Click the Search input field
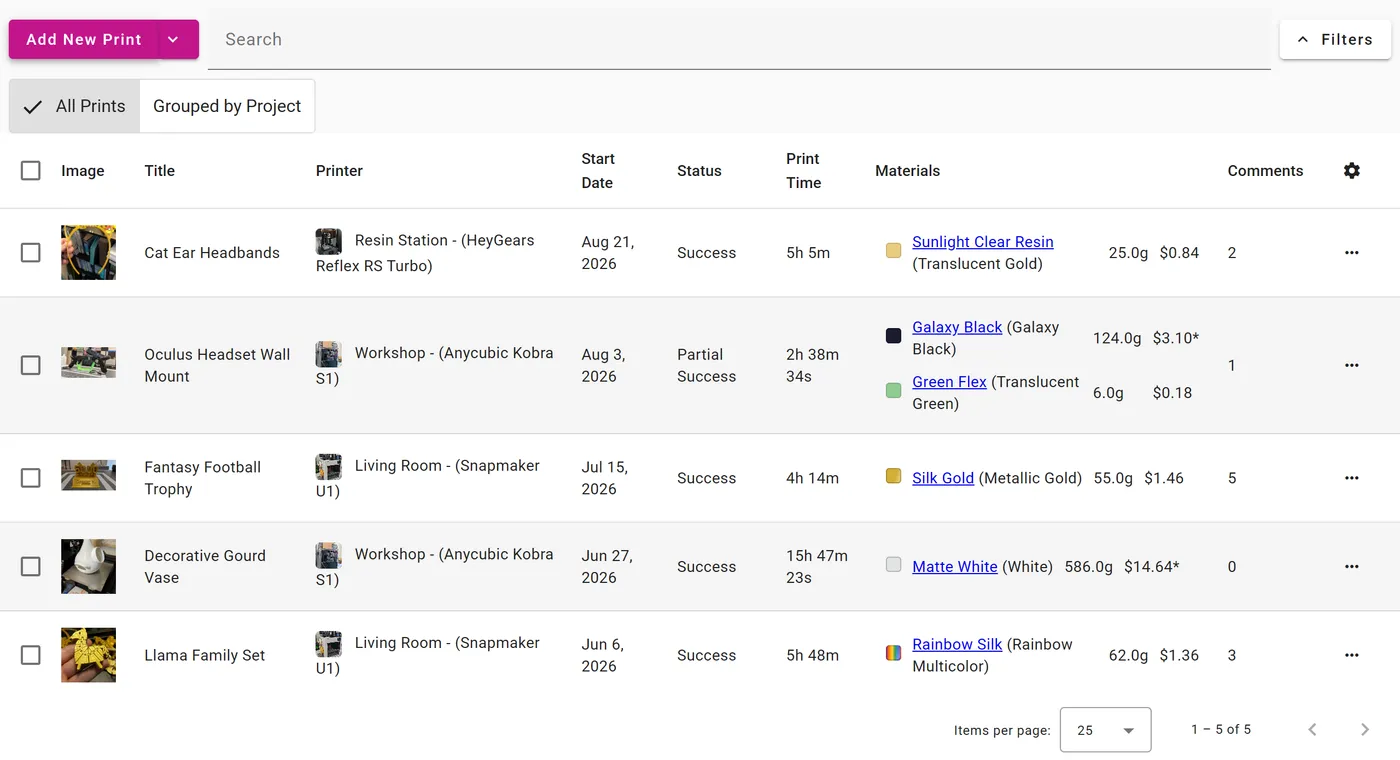This screenshot has height=760, width=1400. [739, 40]
